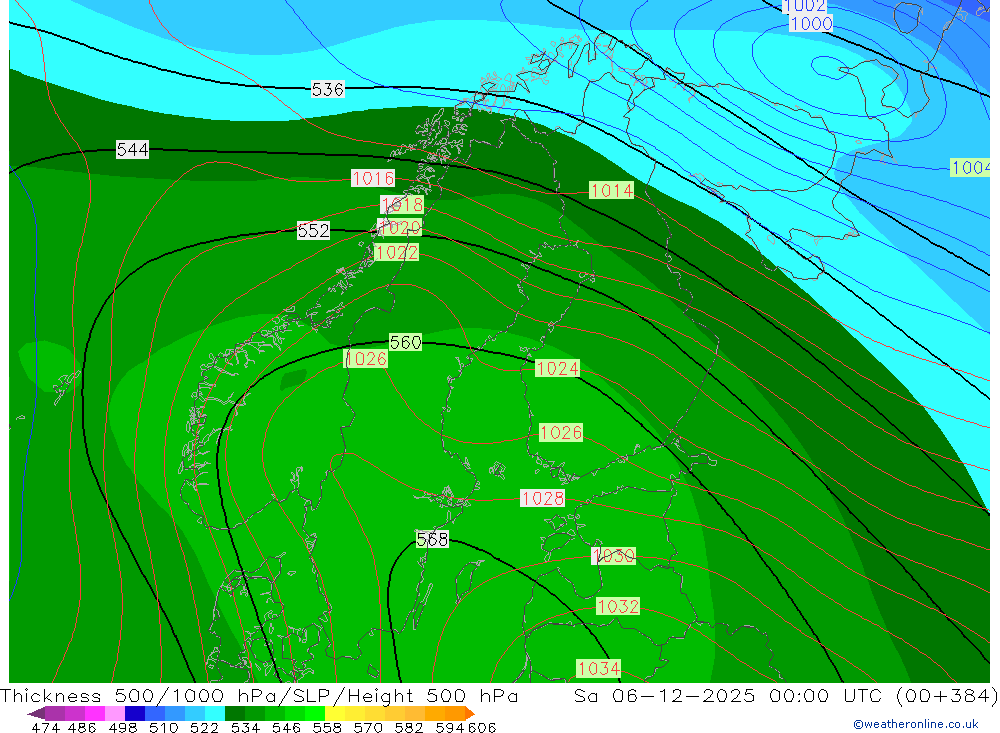Click legend value 570
Viewport: 1000px width, 733px height.
point(368,727)
